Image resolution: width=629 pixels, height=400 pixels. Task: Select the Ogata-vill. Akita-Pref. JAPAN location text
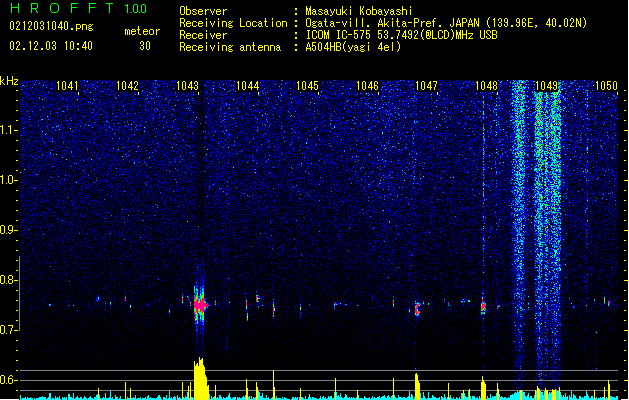point(446,23)
